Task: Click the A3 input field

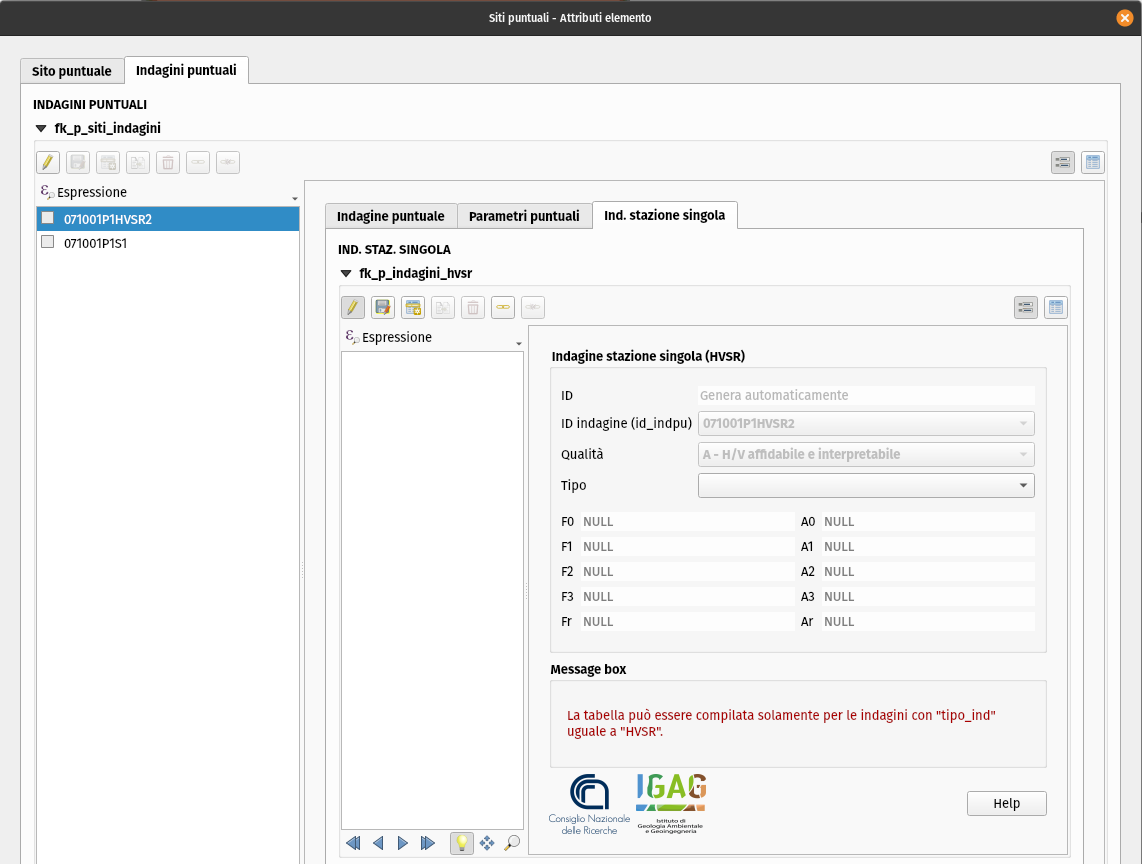Action: (x=928, y=597)
